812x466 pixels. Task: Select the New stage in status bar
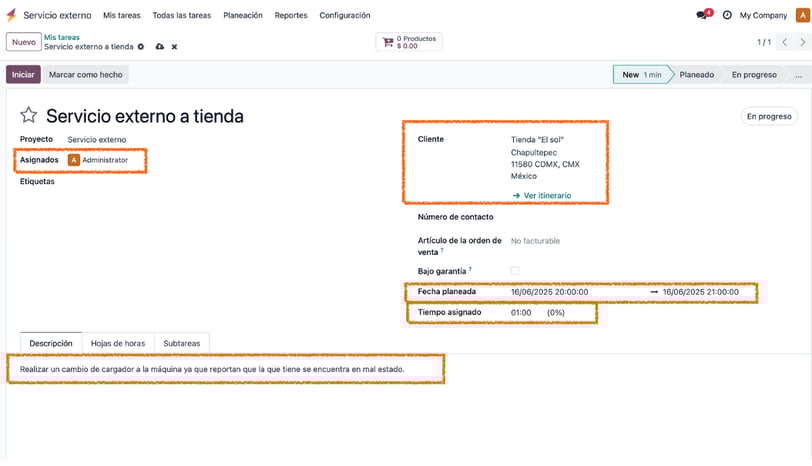(642, 75)
